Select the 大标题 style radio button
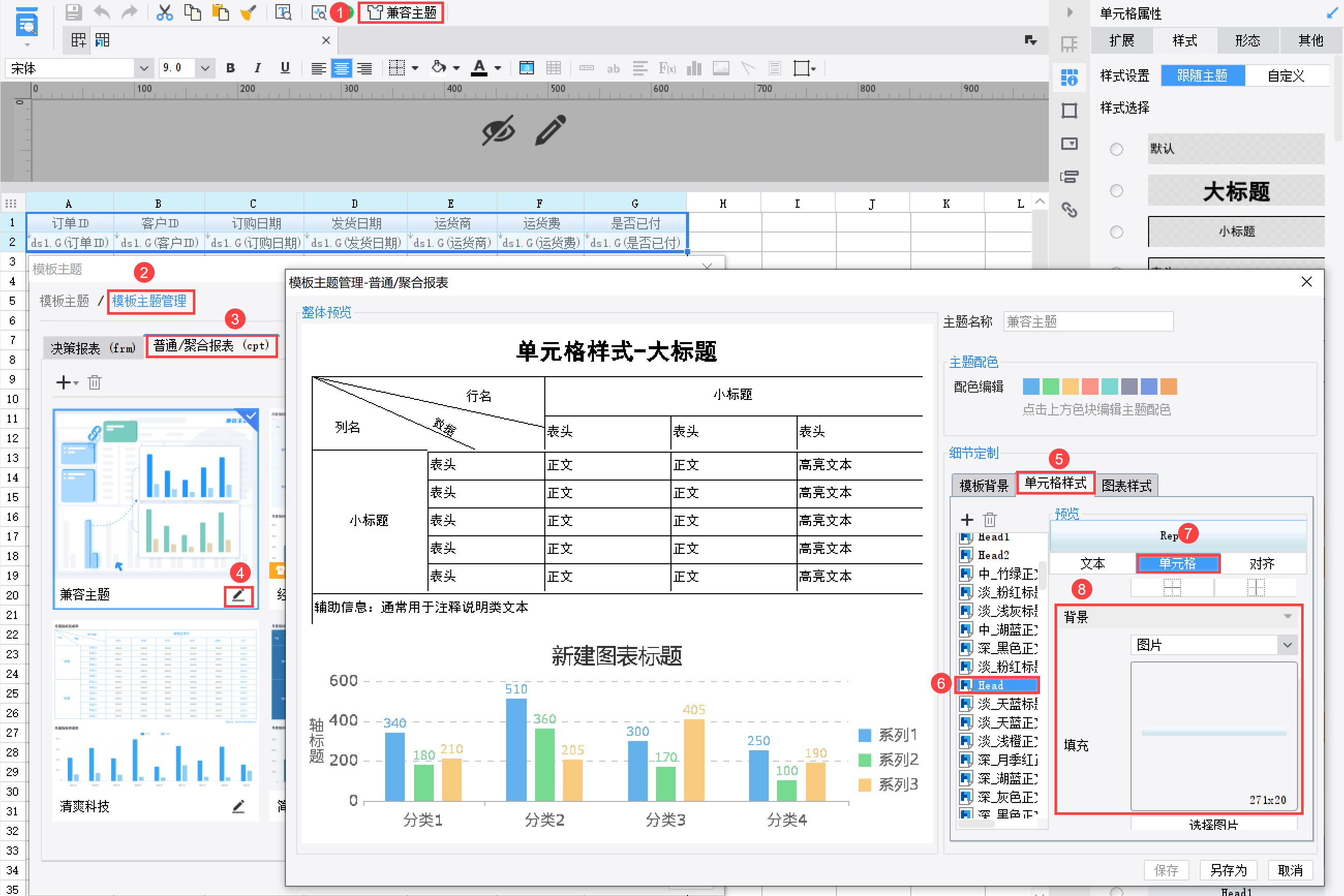Screen dimensions: 1344x896 (1116, 191)
